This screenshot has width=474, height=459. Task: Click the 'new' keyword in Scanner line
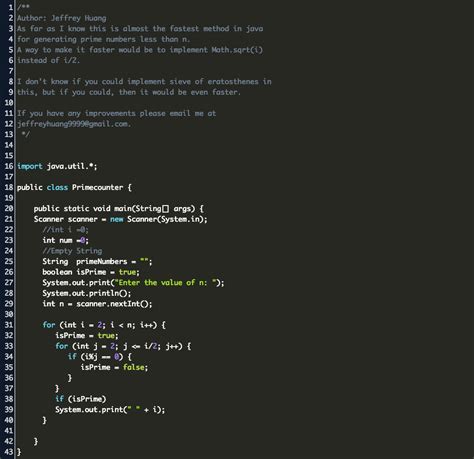tap(117, 219)
